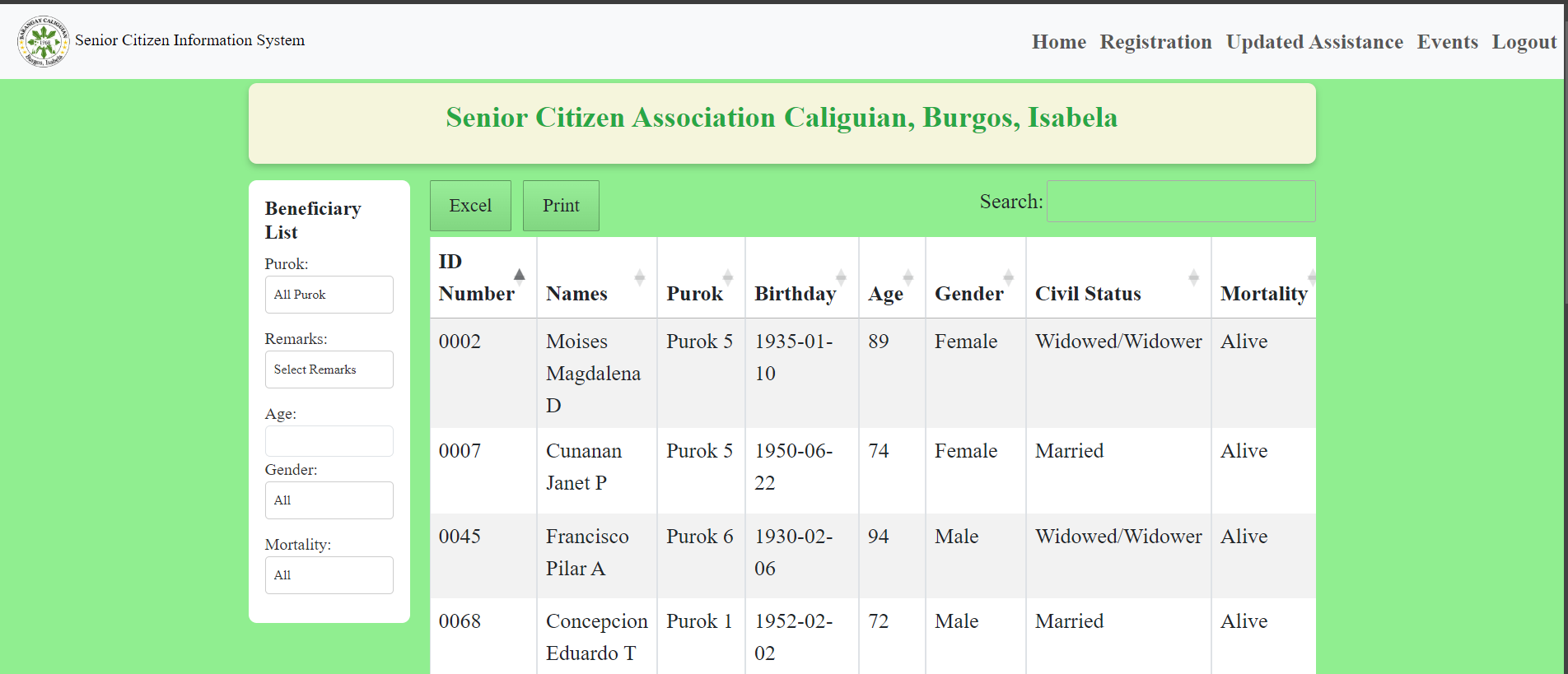Sort by Age column arrows
This screenshot has width=1568, height=674.
point(908,277)
